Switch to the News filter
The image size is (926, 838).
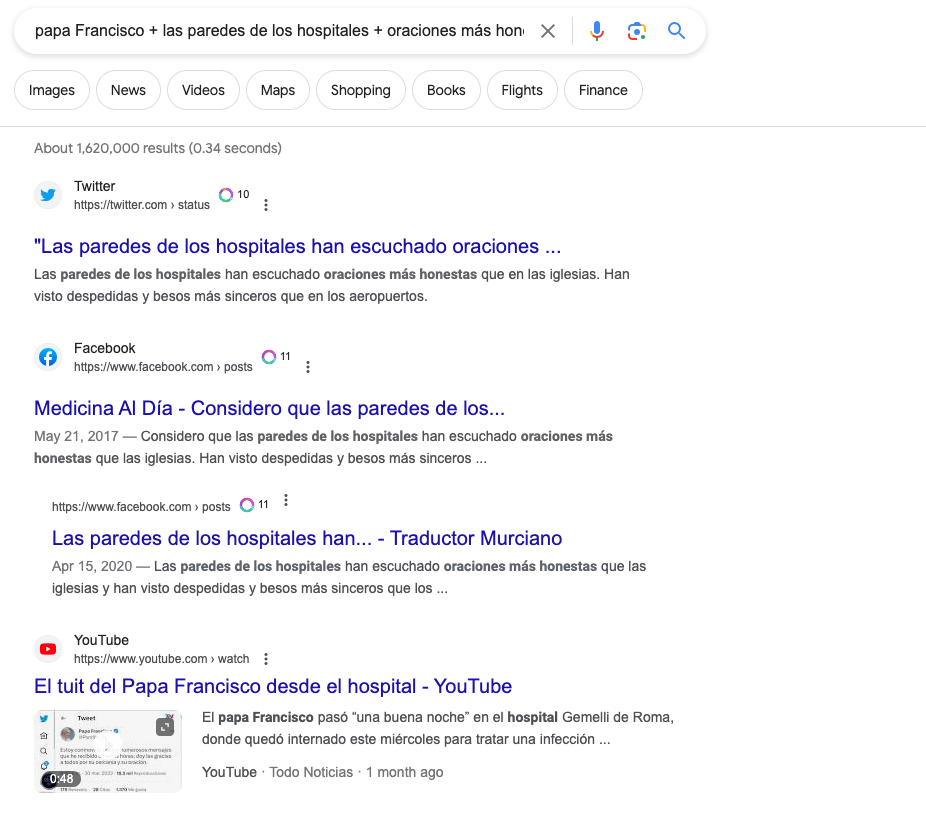click(x=128, y=90)
